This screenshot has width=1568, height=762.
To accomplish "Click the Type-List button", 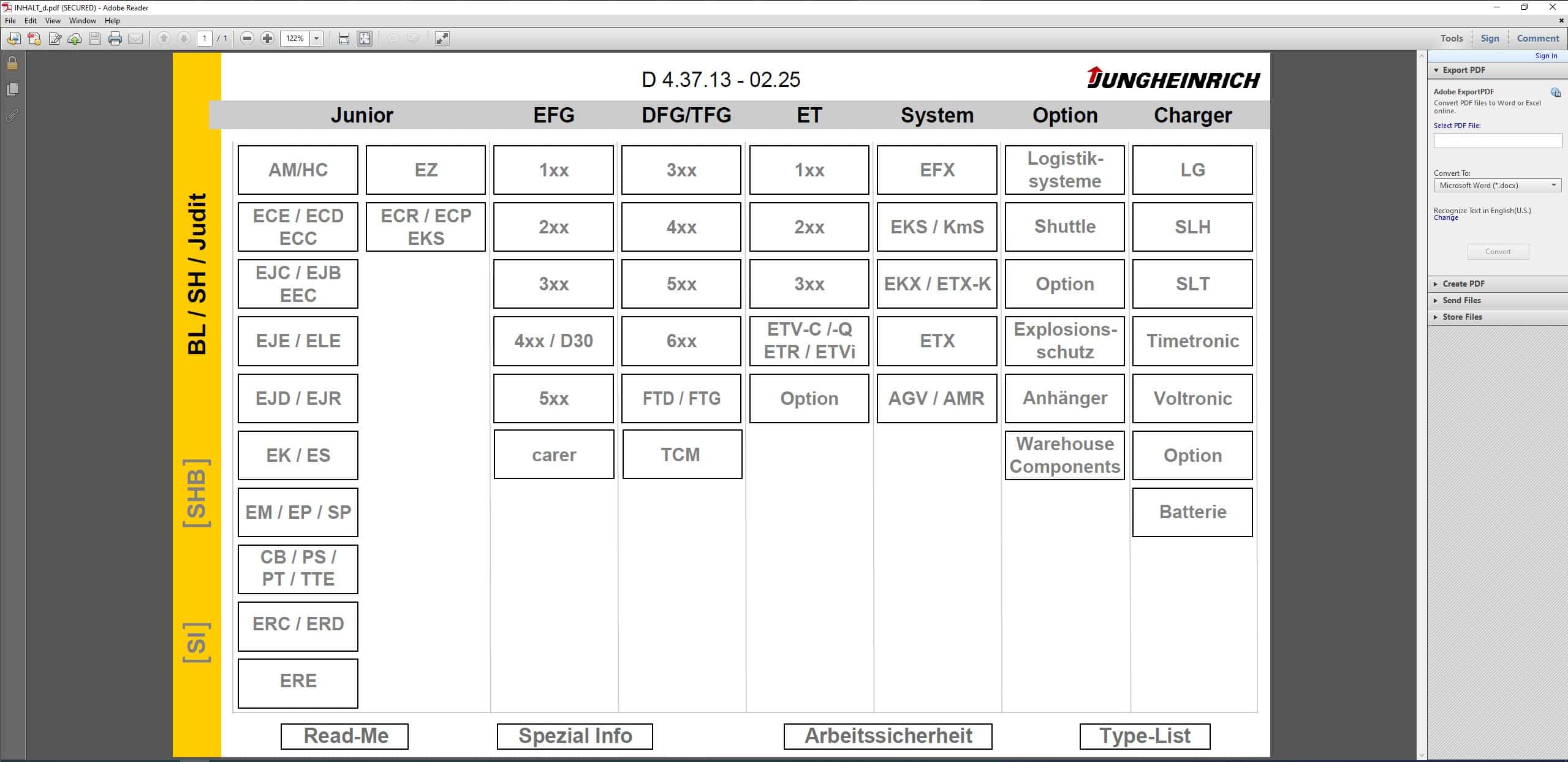I will [x=1145, y=736].
